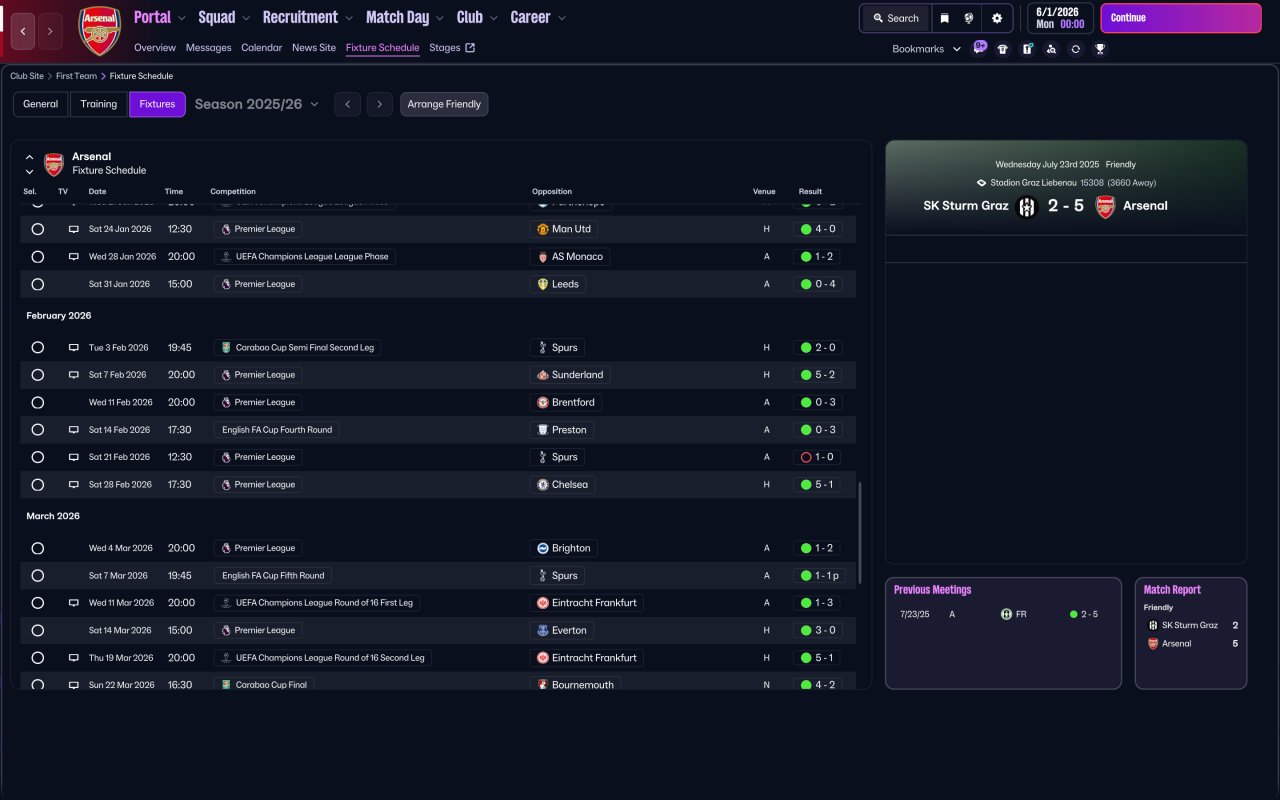This screenshot has width=1280, height=800.
Task: Click the trophy icon in bookmarks row
Action: coord(1100,49)
